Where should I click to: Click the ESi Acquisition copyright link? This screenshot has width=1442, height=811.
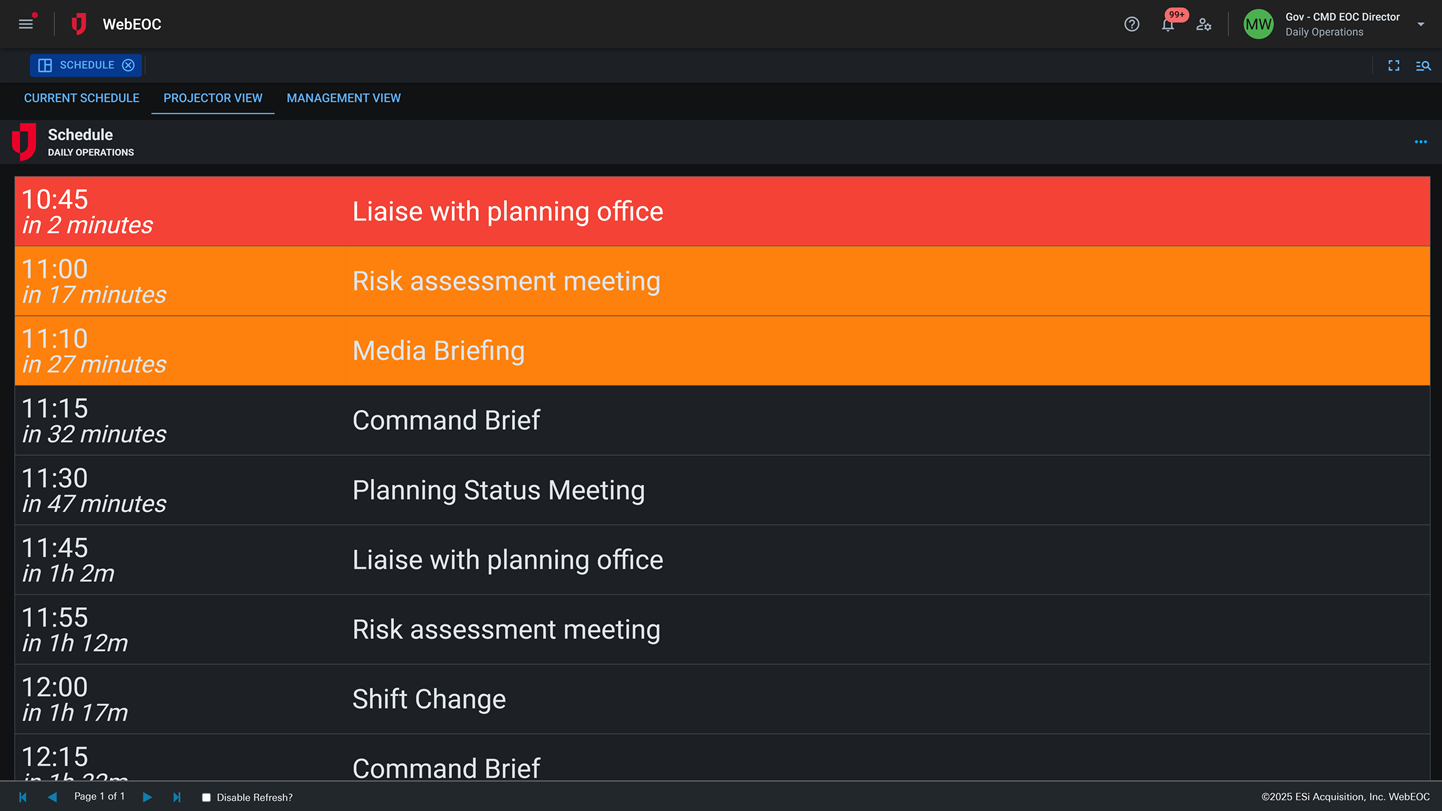tap(1348, 796)
